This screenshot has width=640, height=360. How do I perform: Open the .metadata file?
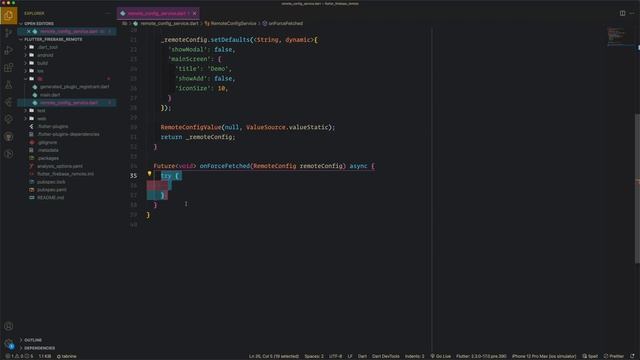point(48,150)
